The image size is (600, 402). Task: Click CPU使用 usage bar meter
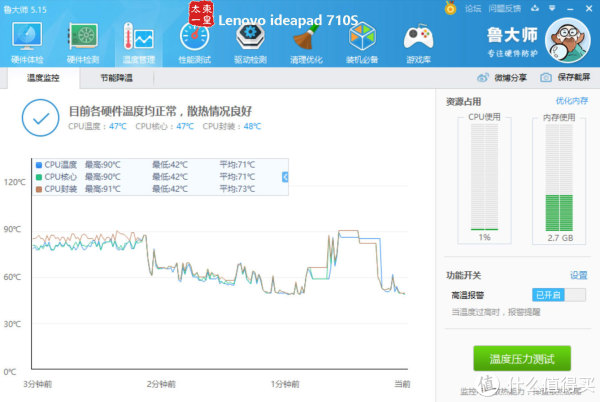point(484,177)
